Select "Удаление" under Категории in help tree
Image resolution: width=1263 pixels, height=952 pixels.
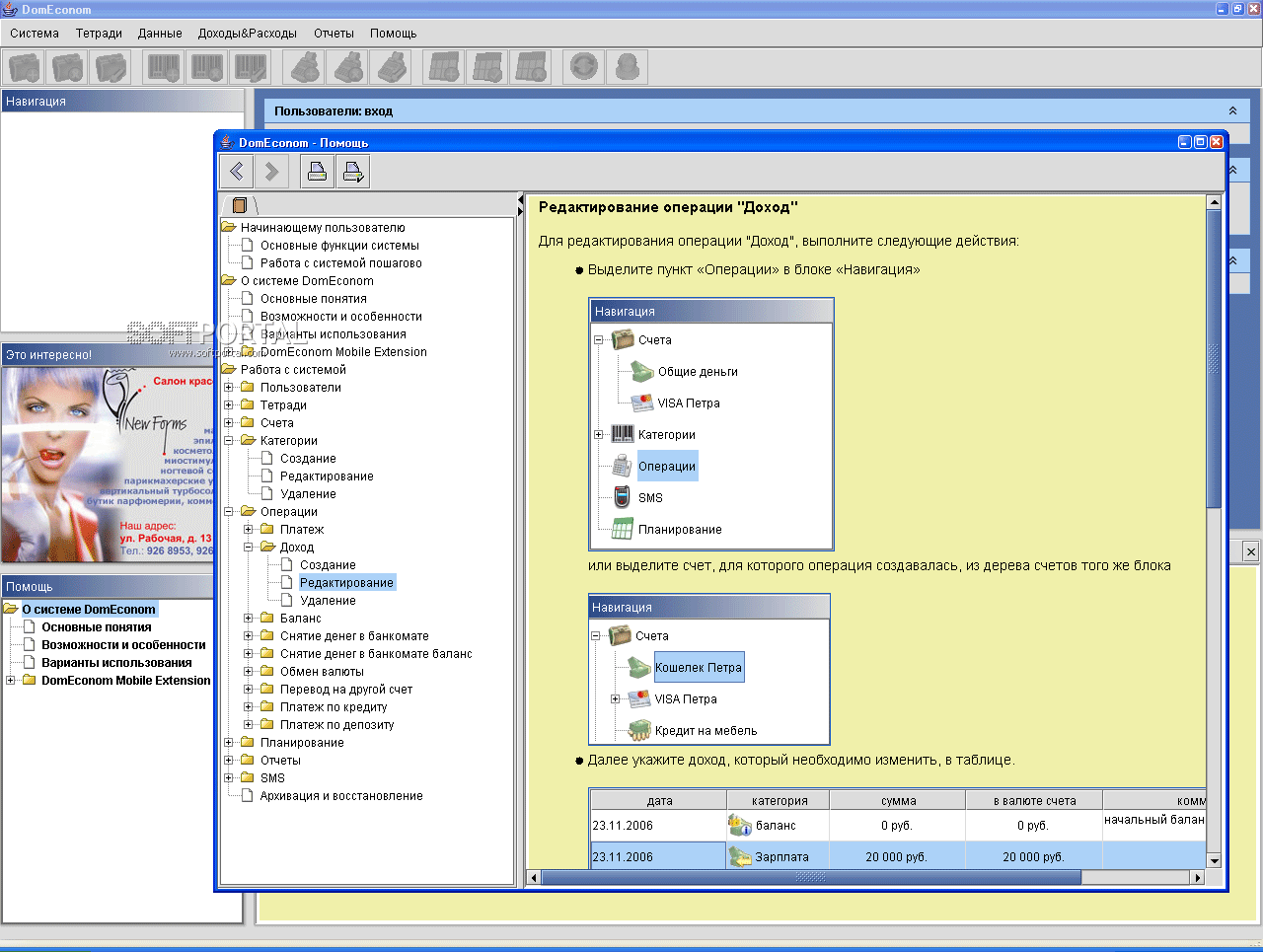[308, 494]
